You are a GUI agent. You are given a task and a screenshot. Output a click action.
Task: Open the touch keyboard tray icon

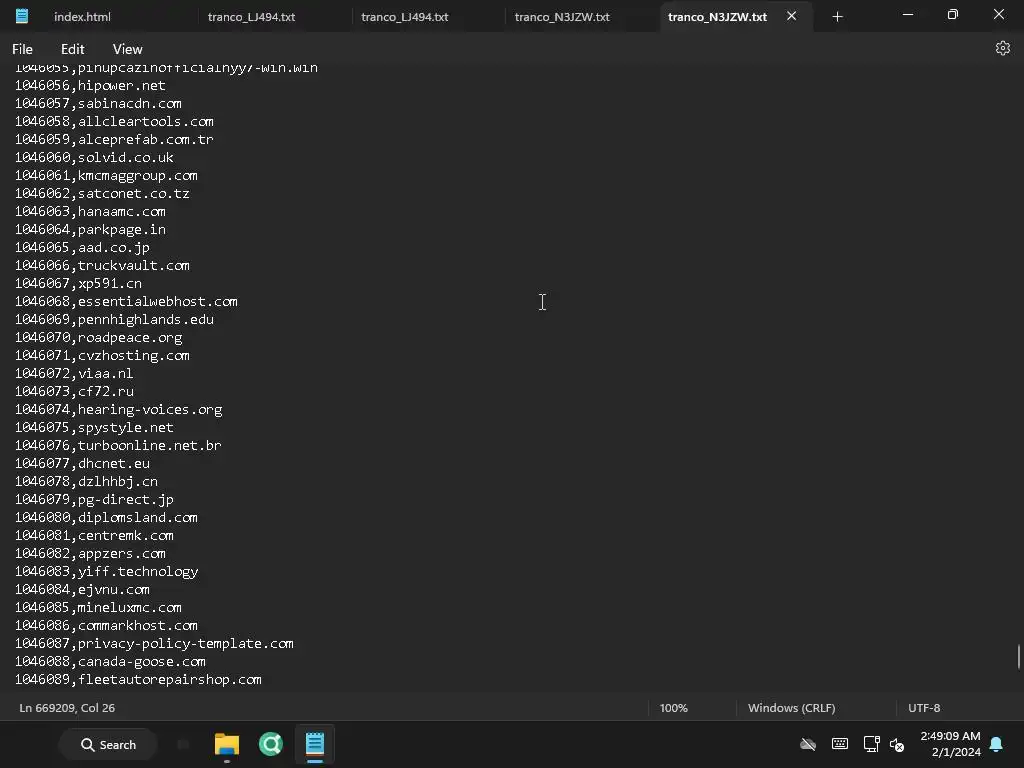840,744
